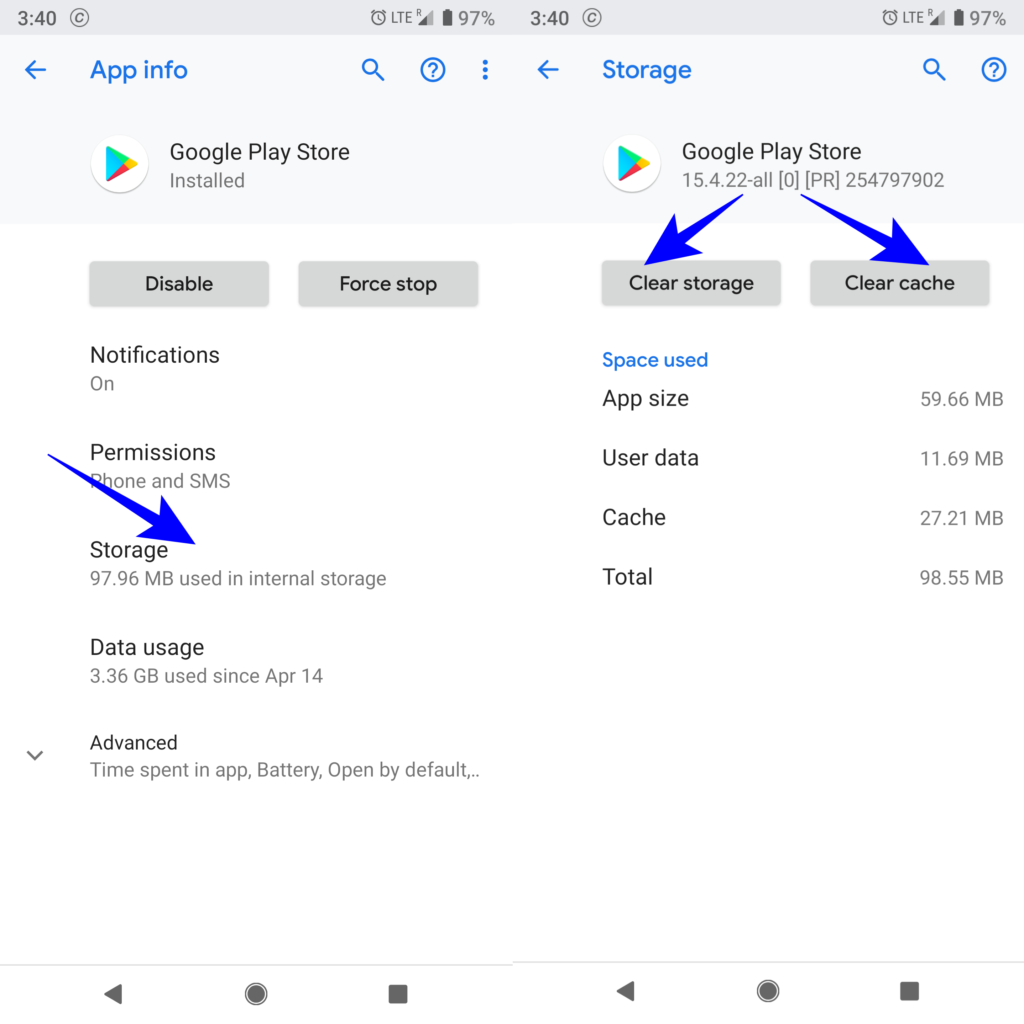This screenshot has height=1024, width=1024.
Task: Tap the 'User data' label
Action: pos(650,458)
